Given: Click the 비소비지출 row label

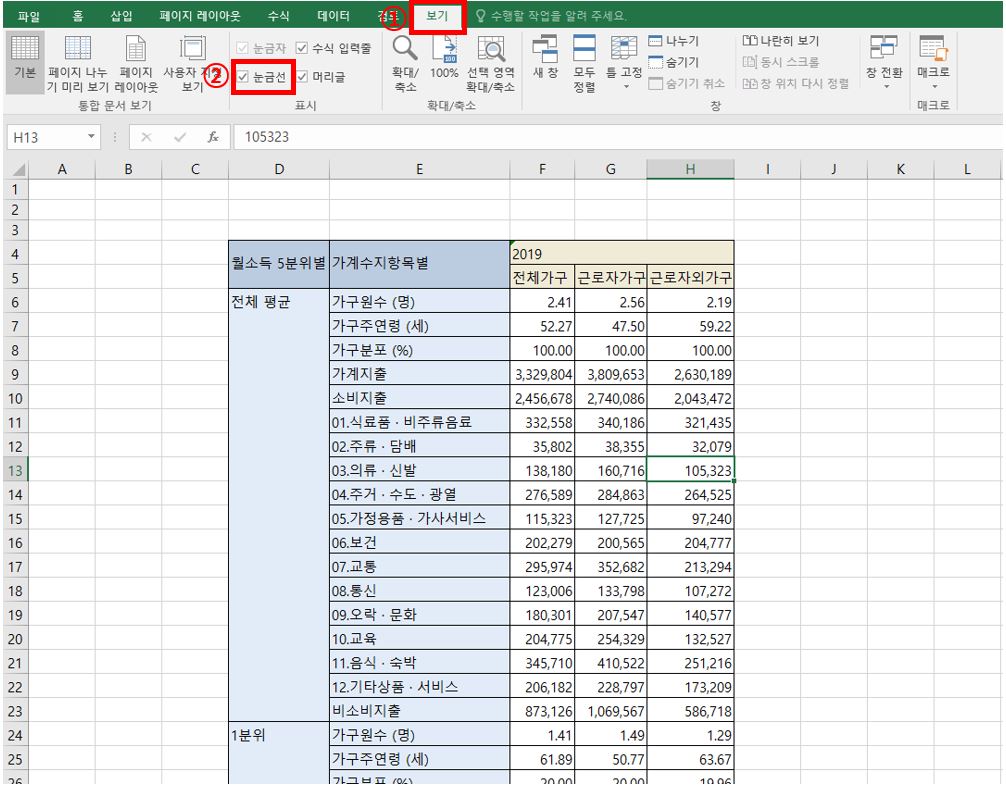Looking at the screenshot, I should click(420, 711).
